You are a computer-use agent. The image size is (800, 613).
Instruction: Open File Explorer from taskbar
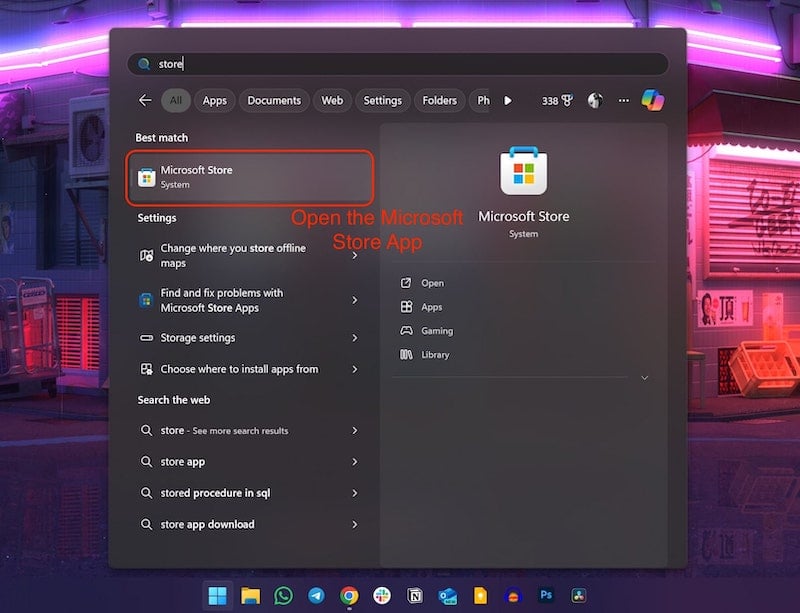[251, 596]
